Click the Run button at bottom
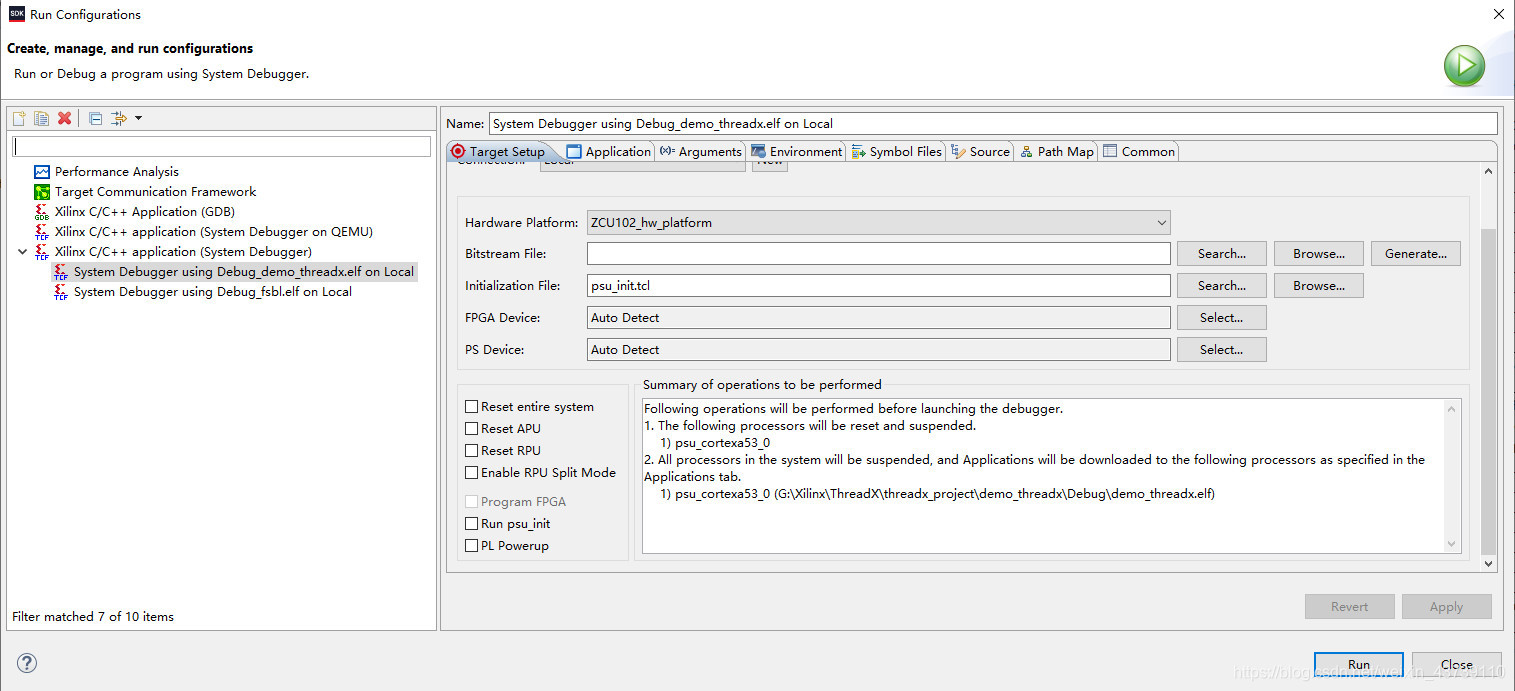Viewport: 1515px width, 691px height. pos(1359,665)
